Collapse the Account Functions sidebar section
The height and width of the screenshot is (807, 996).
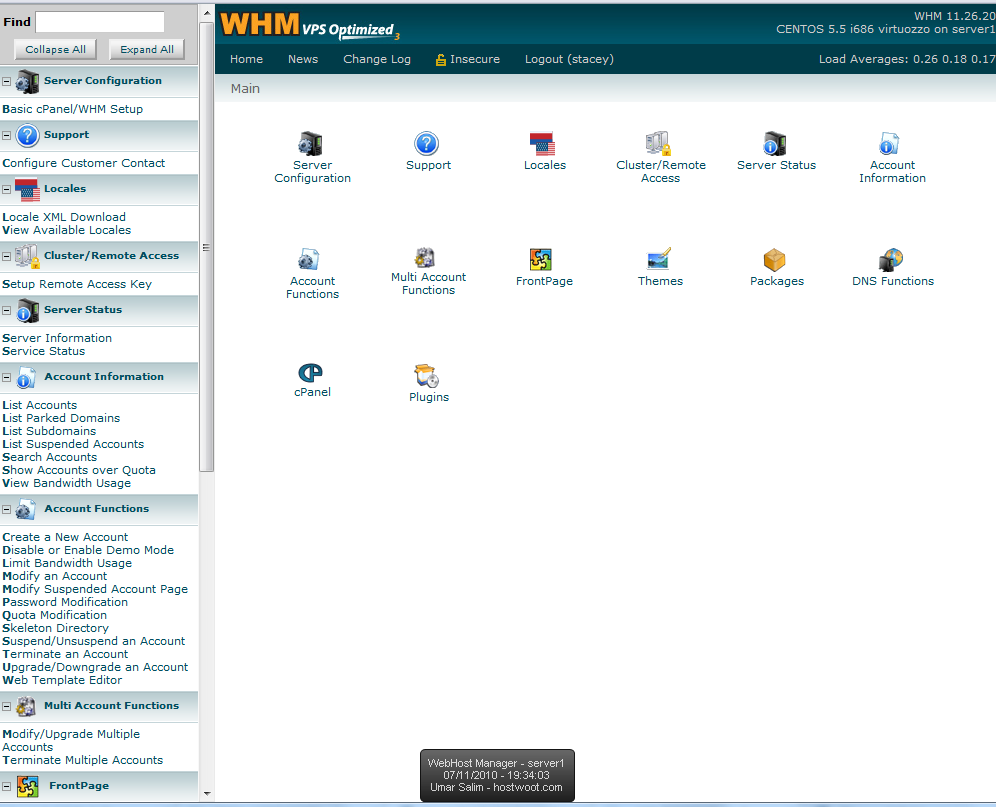point(6,509)
